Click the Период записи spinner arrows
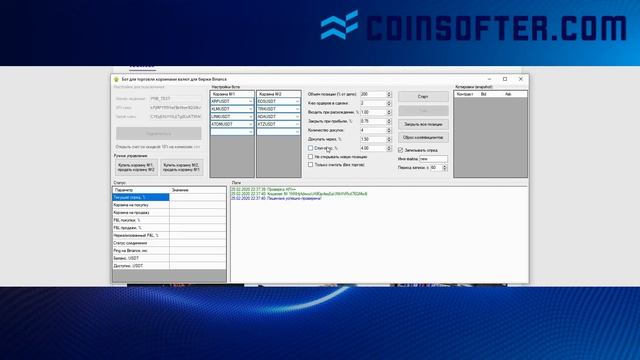 tap(445, 168)
